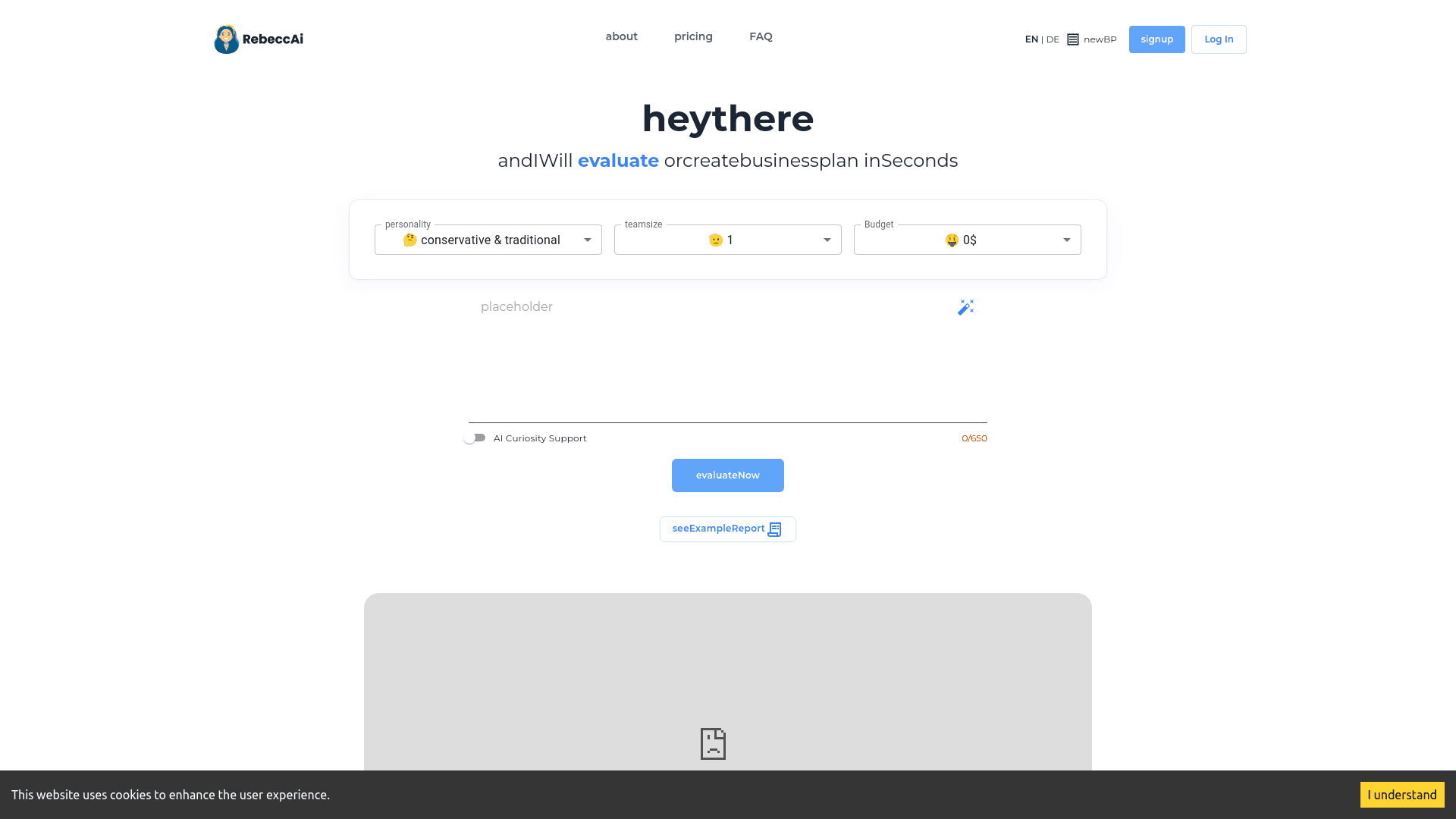
Task: Switch language to DE
Action: (x=1053, y=39)
